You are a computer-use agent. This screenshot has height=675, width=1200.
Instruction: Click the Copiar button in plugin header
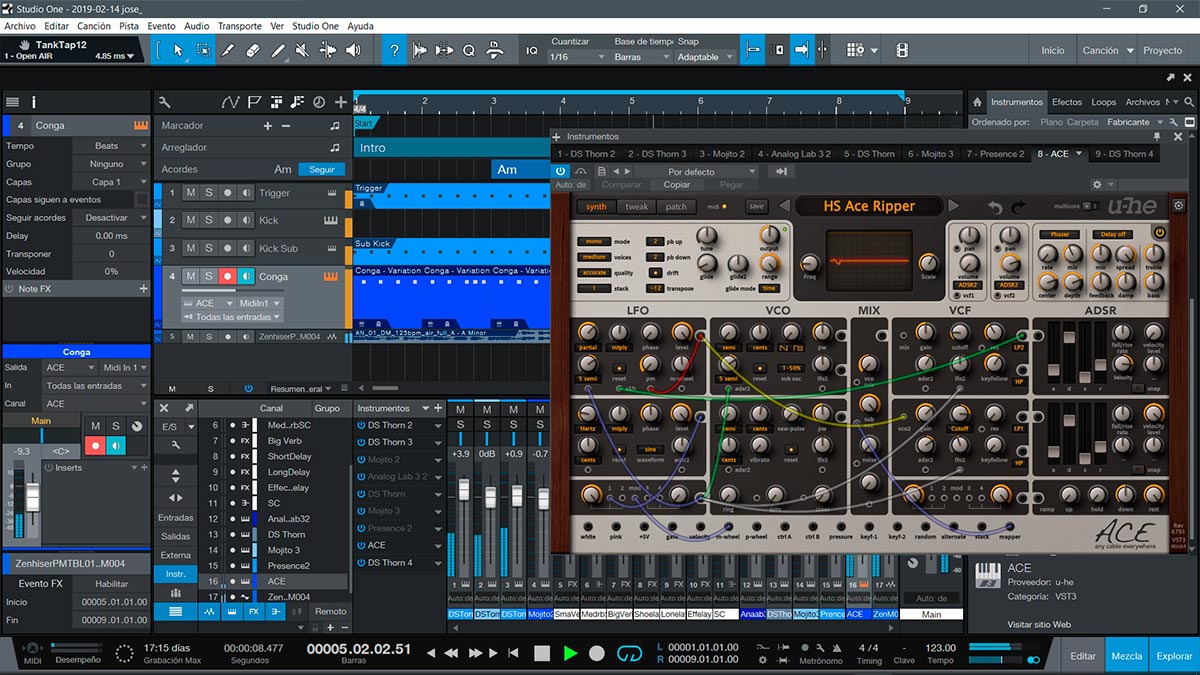click(x=677, y=185)
